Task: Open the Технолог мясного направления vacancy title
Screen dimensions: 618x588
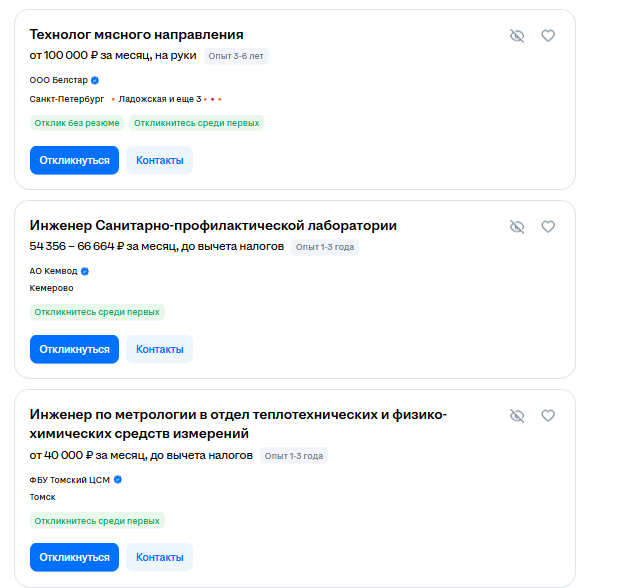Action: click(x=136, y=35)
